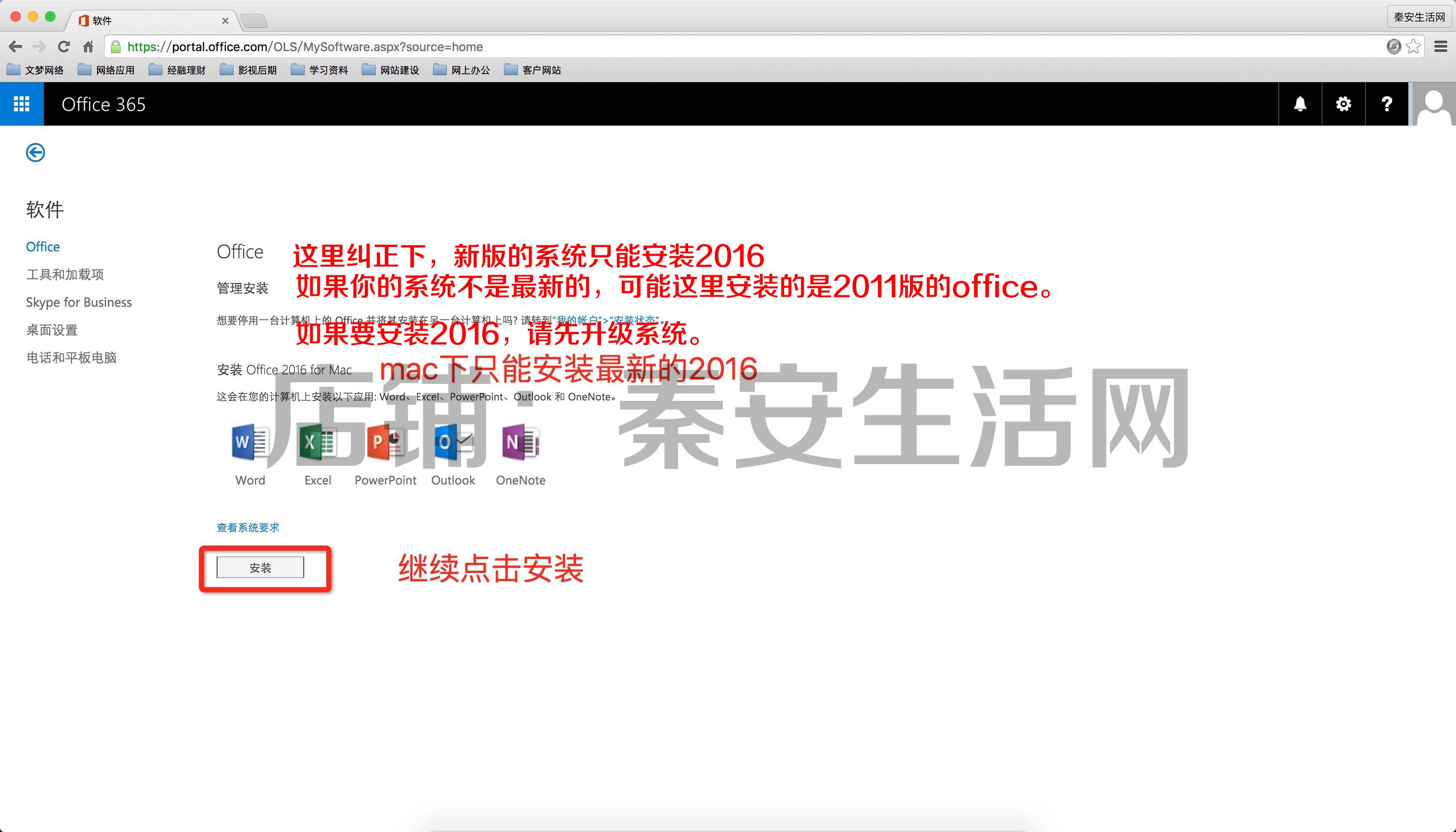
Task: Click the PowerPoint label under its icon
Action: coord(386,481)
